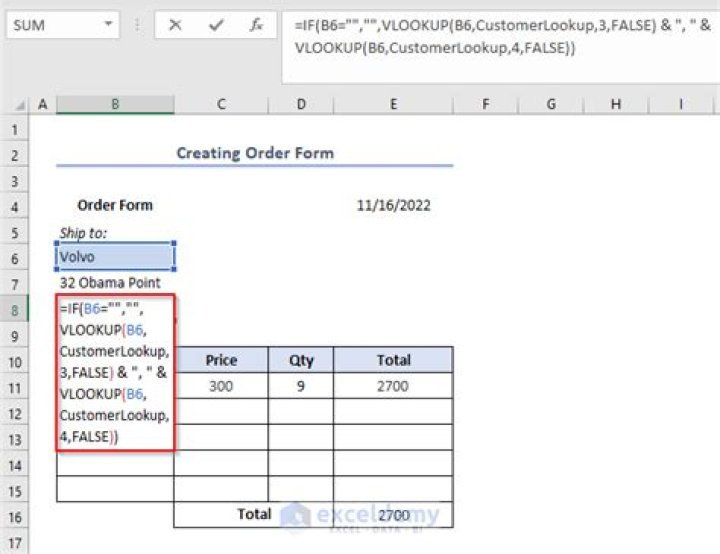Select the date cell 11/16/2022

point(393,205)
